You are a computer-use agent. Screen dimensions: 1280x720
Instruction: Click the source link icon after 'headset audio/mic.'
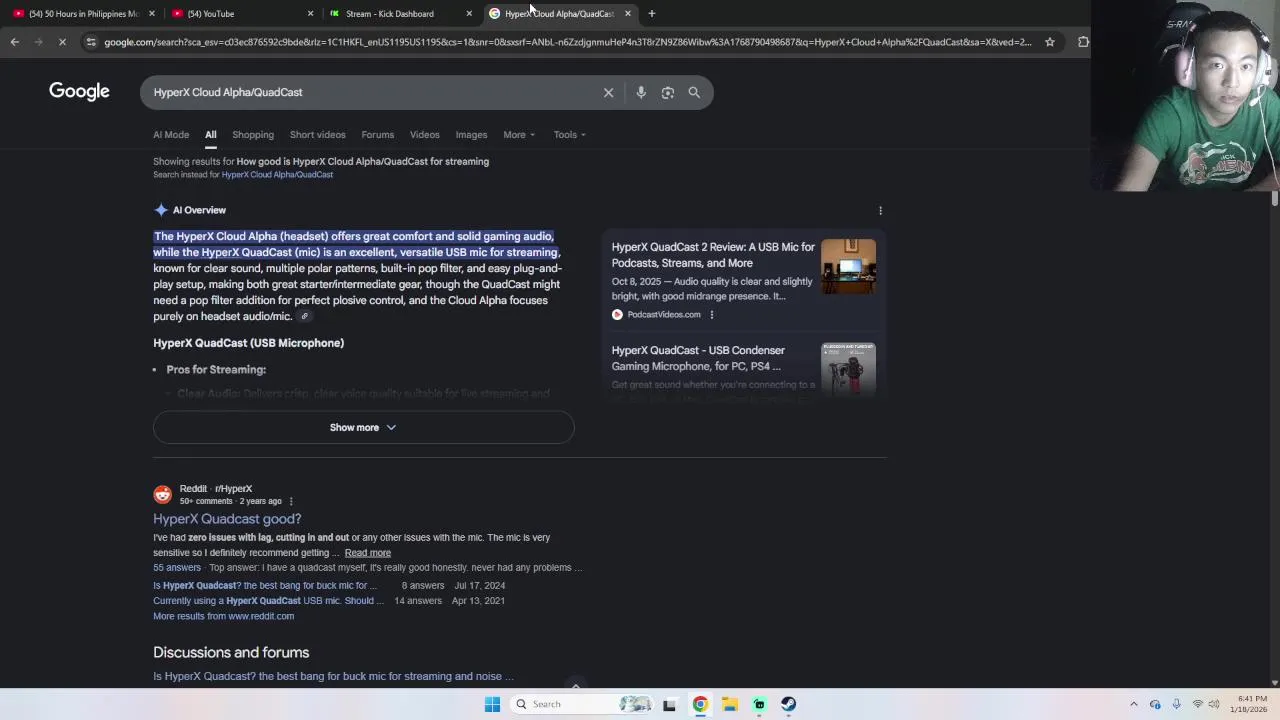304,317
